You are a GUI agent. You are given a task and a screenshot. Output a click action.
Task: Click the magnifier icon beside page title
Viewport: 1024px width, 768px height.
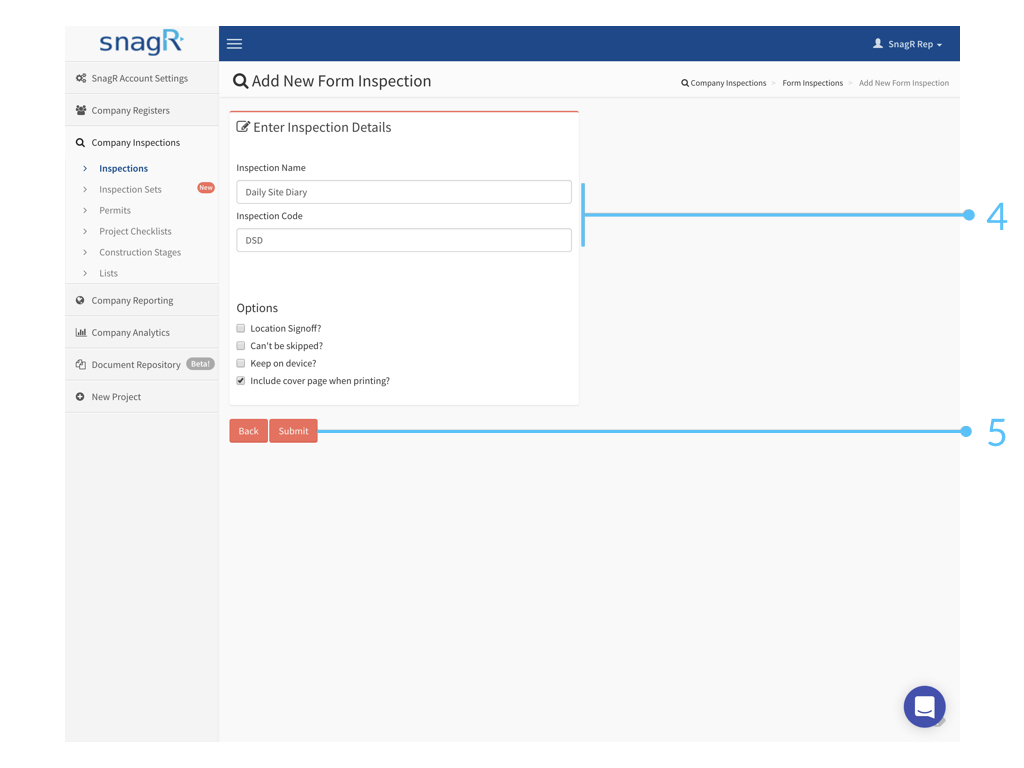240,81
